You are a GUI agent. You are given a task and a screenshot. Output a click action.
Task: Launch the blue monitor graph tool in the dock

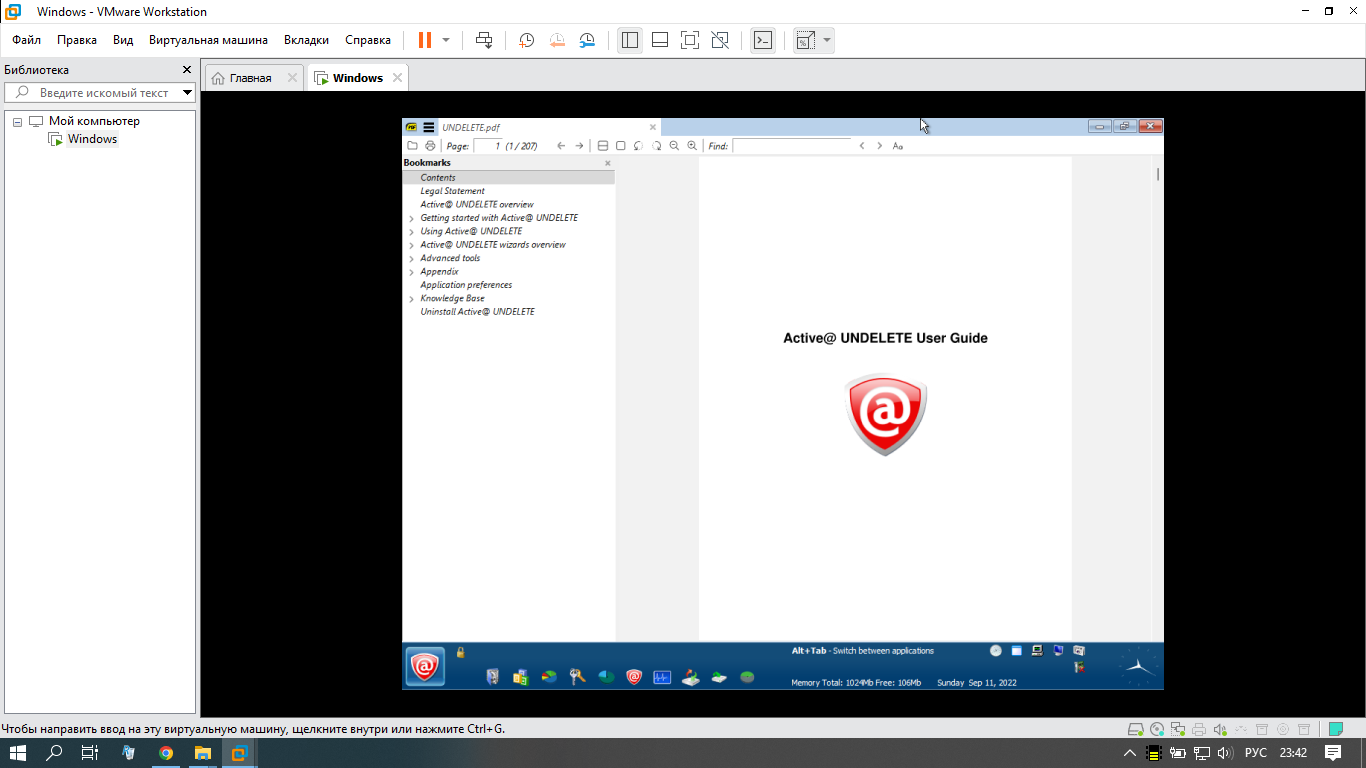pyautogui.click(x=662, y=677)
